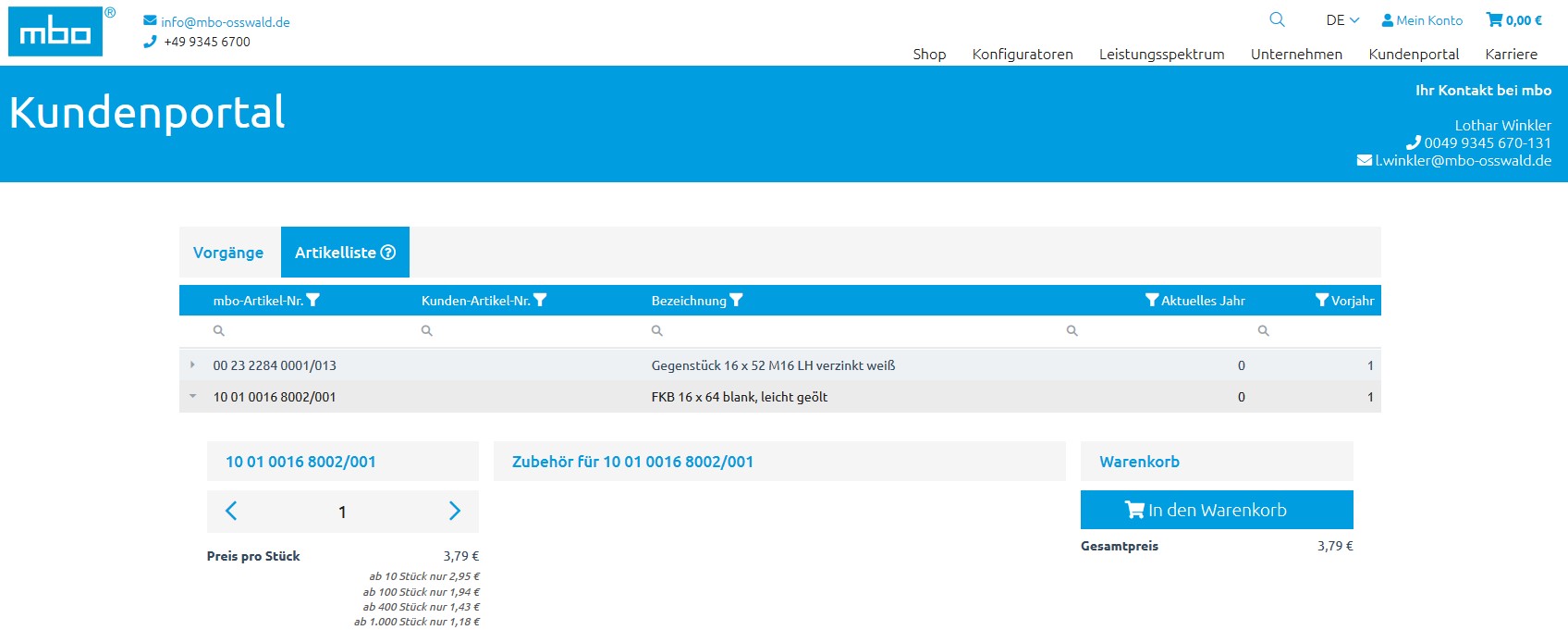
Task: Open Mein Konto account link
Action: (x=1422, y=19)
